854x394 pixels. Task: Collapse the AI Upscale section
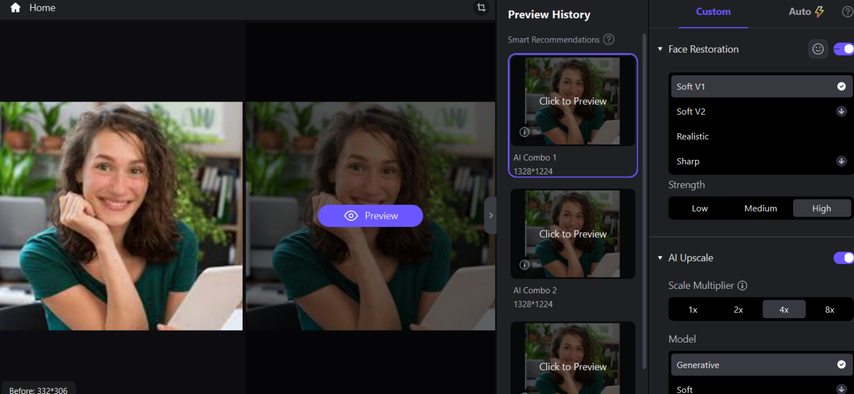tap(660, 258)
